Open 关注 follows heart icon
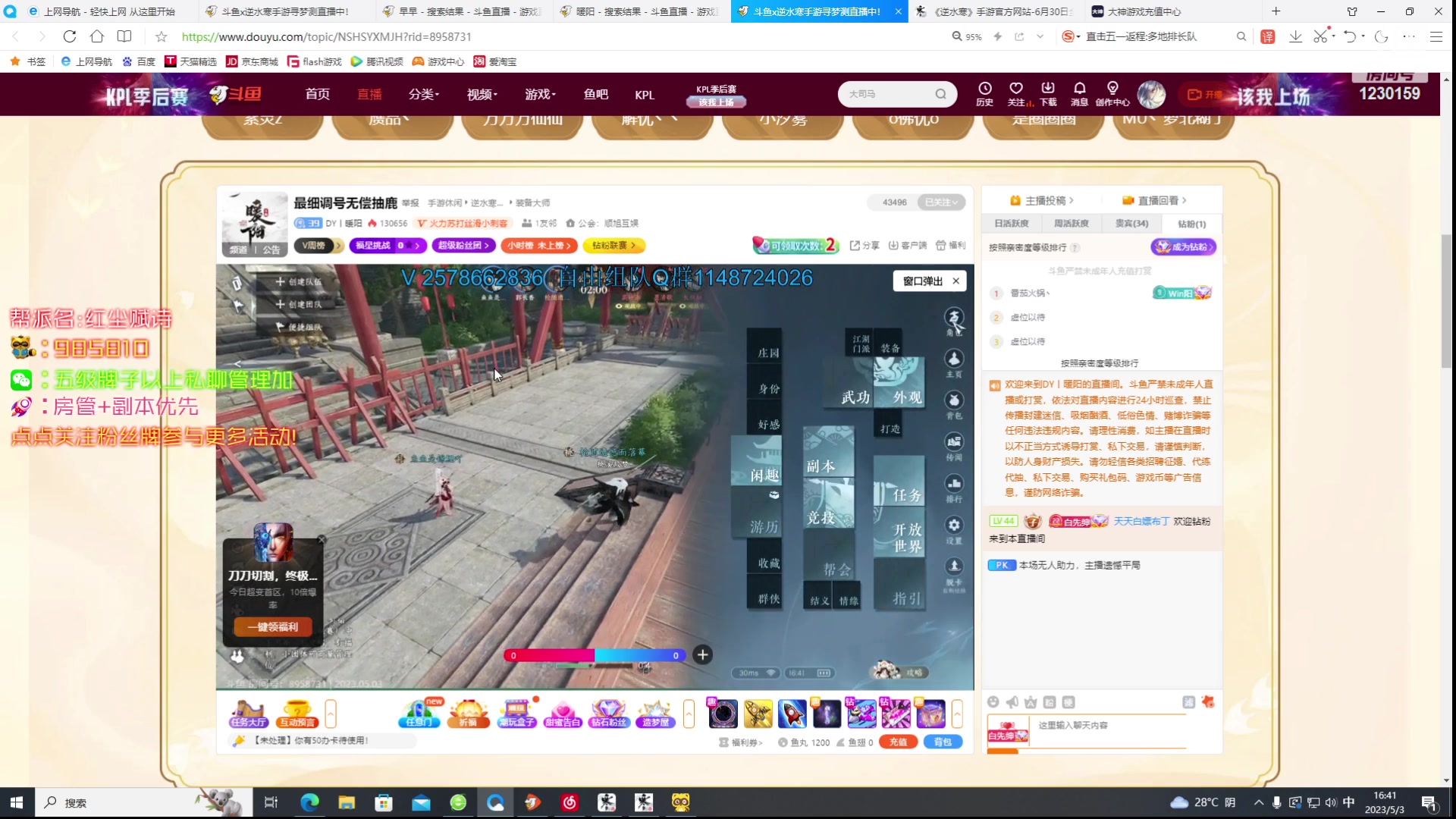 point(1016,94)
